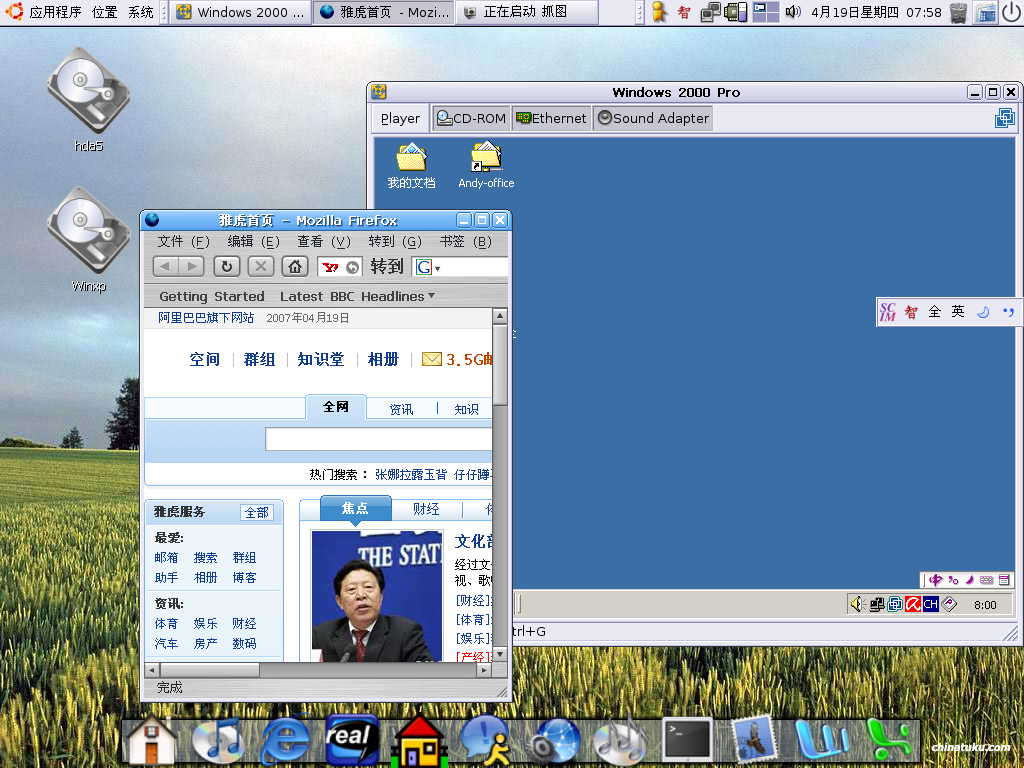
Task: Launch Microsoft Word from the dock
Action: pos(820,741)
